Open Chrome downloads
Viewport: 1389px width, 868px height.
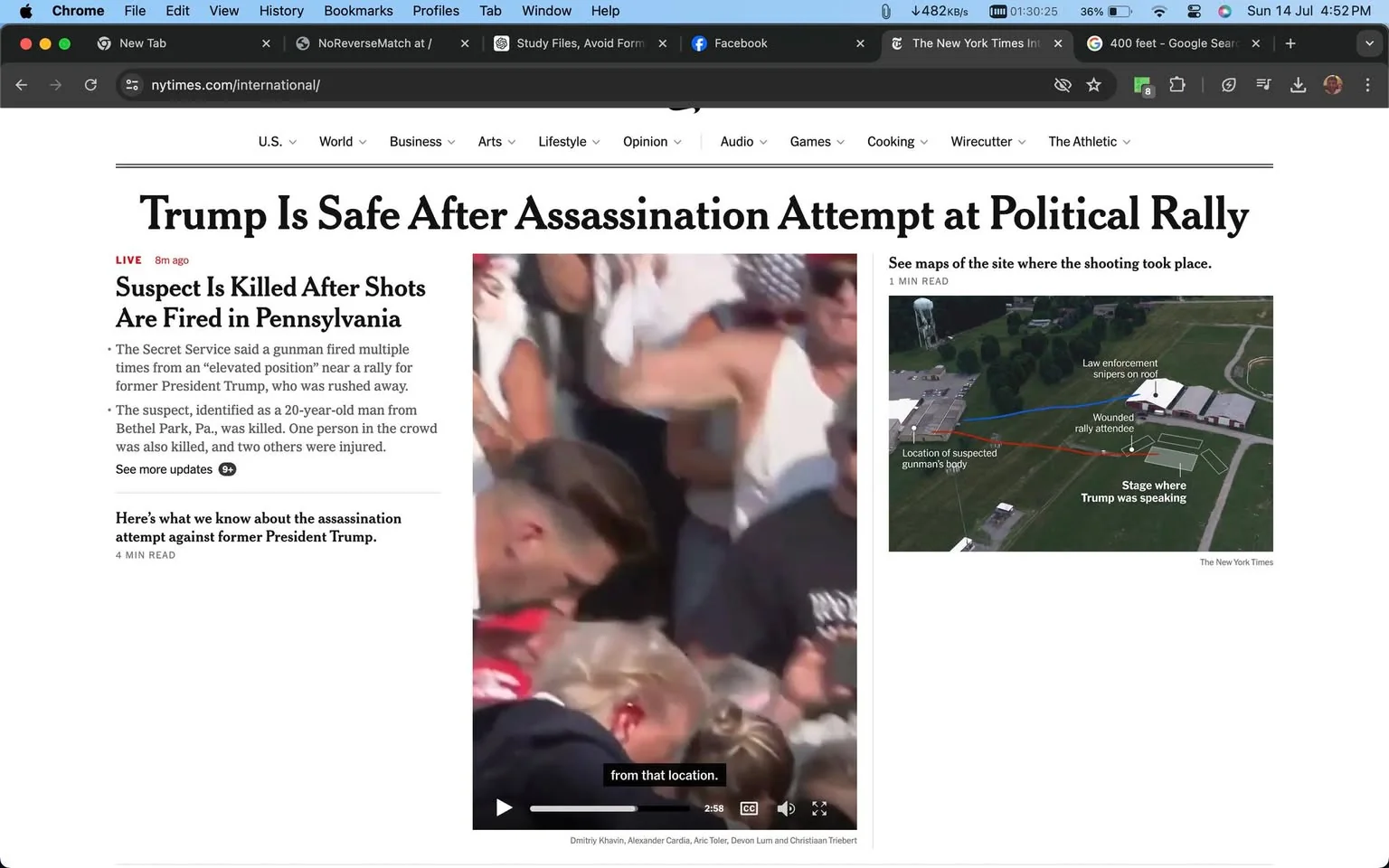(1298, 85)
